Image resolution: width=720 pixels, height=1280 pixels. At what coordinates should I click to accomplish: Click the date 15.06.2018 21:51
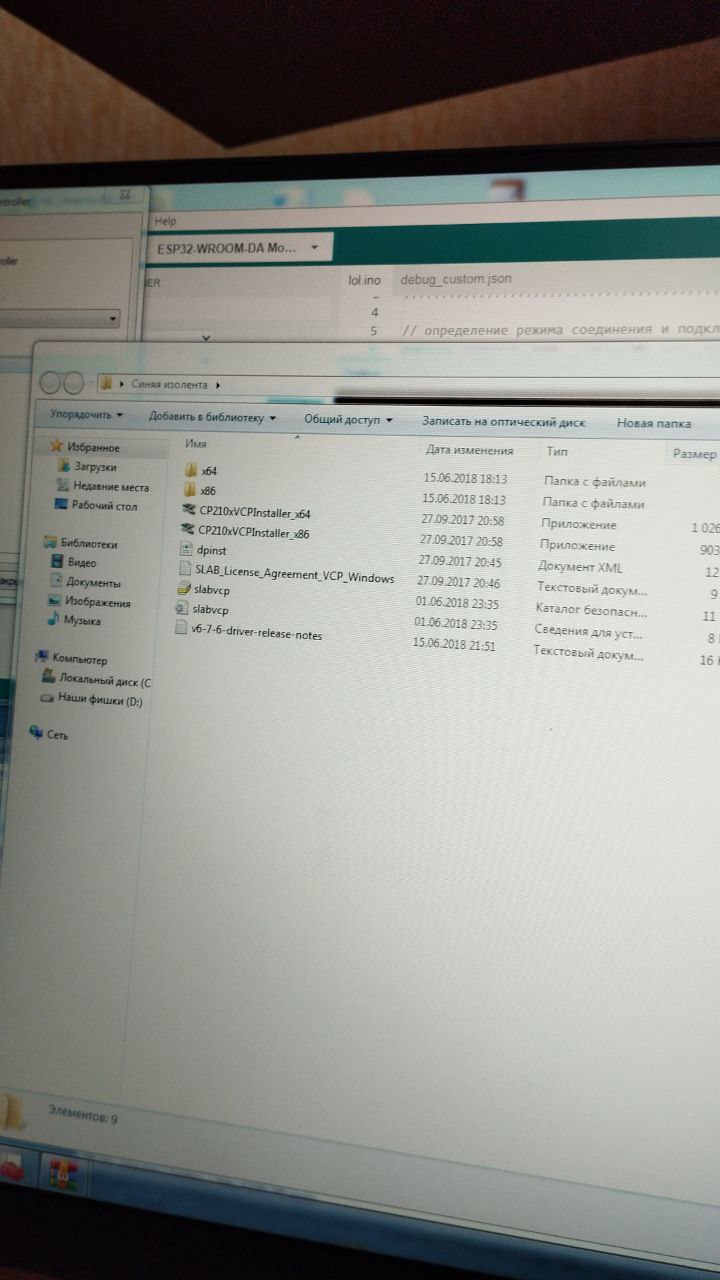[453, 645]
